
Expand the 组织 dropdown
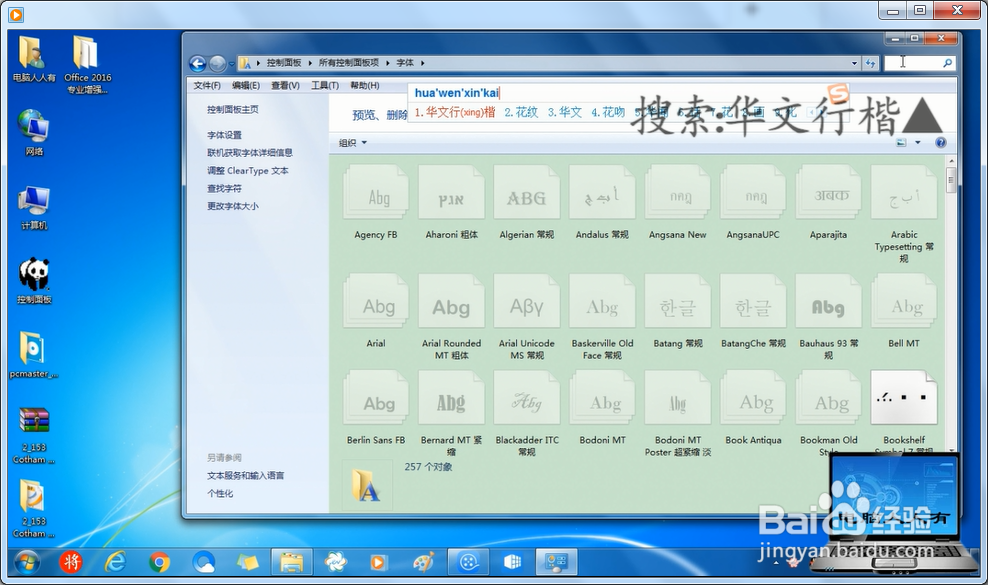[353, 143]
